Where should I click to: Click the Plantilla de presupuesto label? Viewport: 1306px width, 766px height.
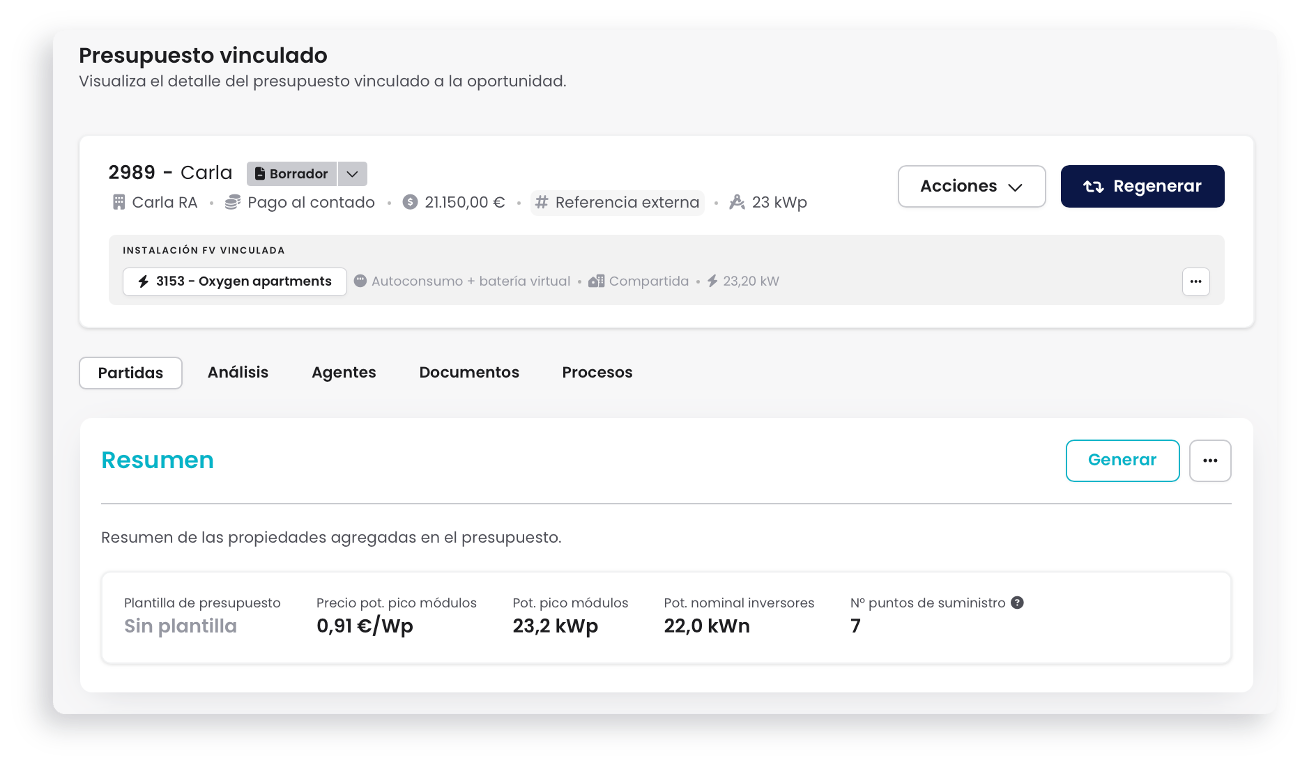coord(202,603)
